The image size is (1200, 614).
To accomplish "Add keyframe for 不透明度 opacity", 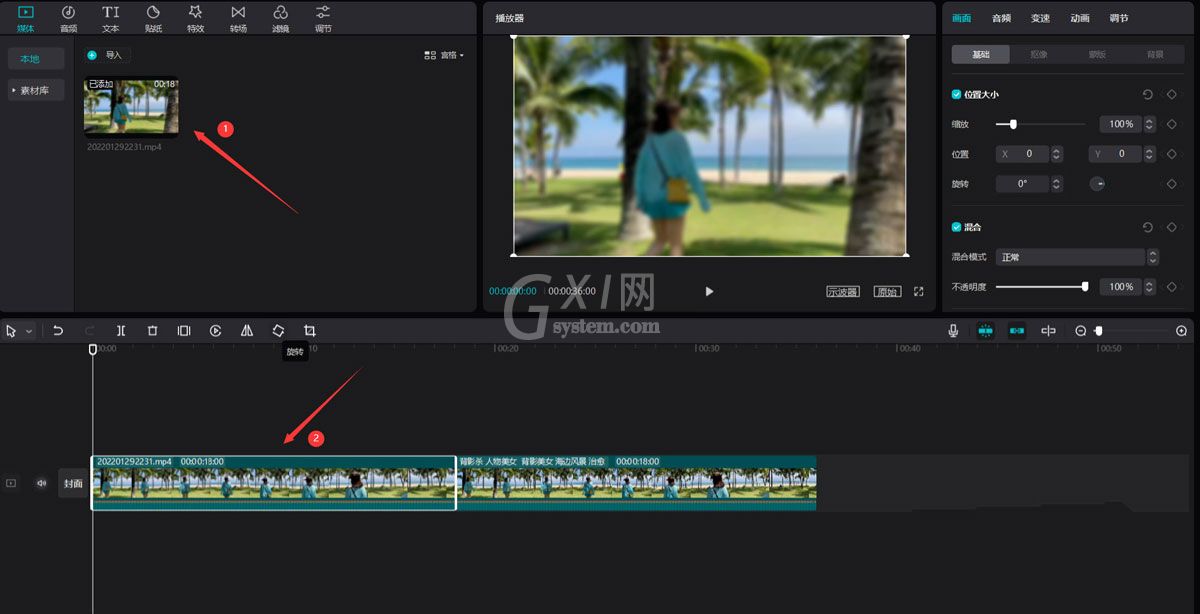I will (x=1172, y=287).
